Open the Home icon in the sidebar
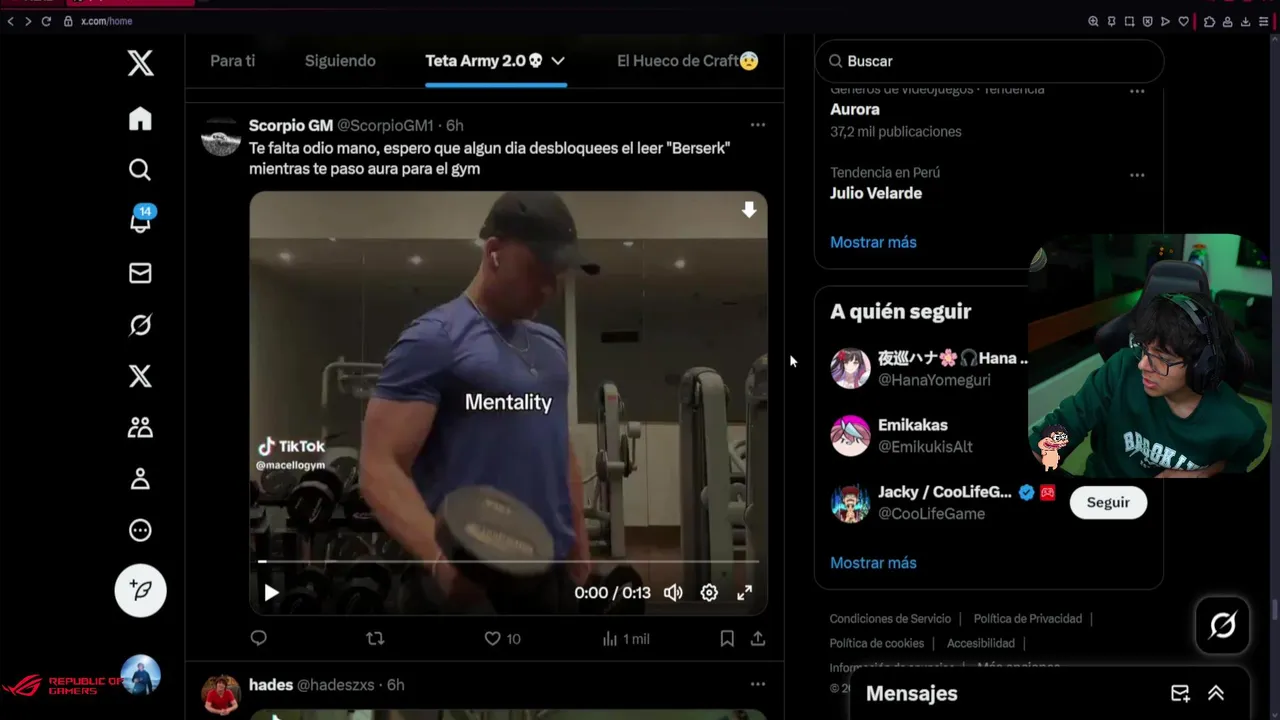This screenshot has width=1280, height=720. click(x=140, y=119)
